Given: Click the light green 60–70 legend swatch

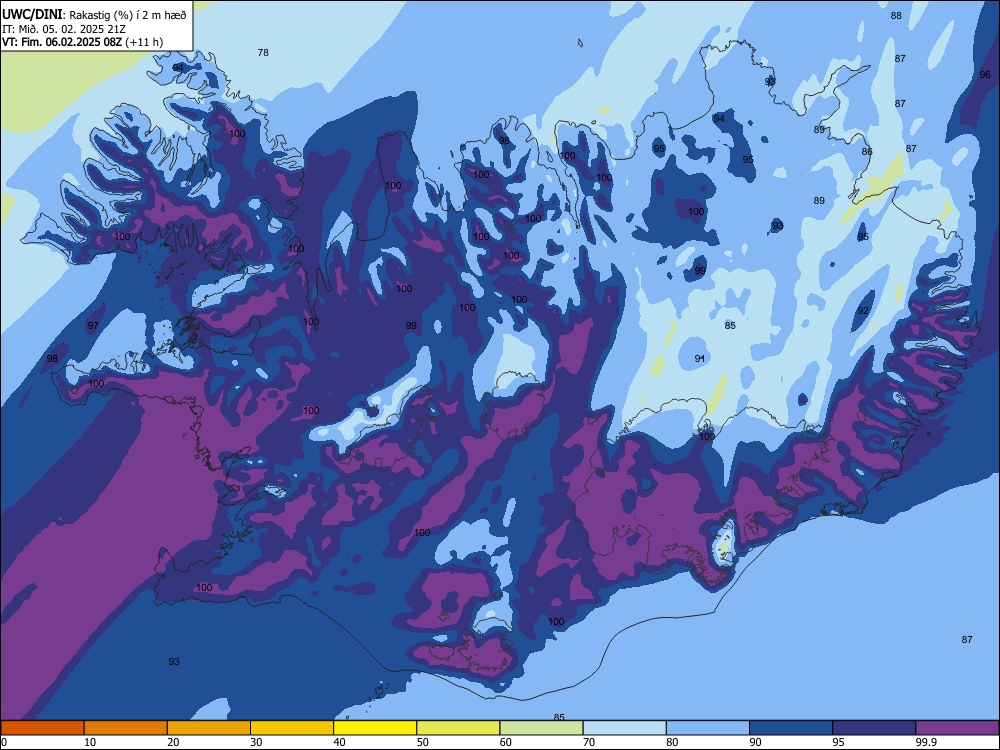Looking at the screenshot, I should (x=541, y=728).
